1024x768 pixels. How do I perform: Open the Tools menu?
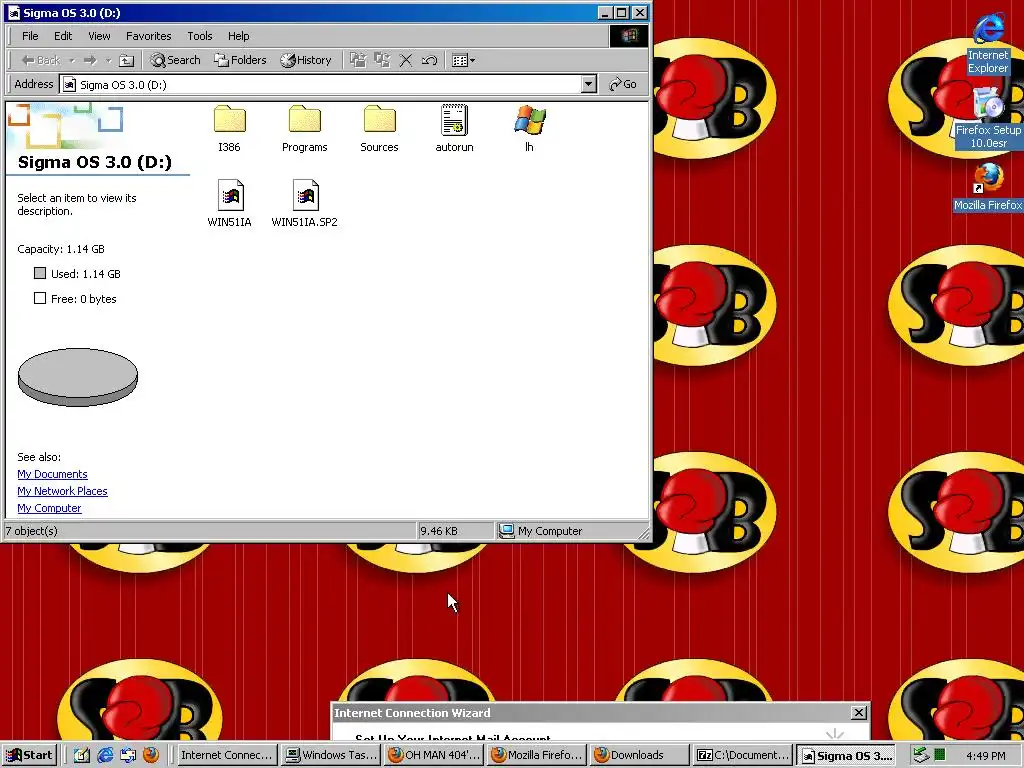point(199,36)
